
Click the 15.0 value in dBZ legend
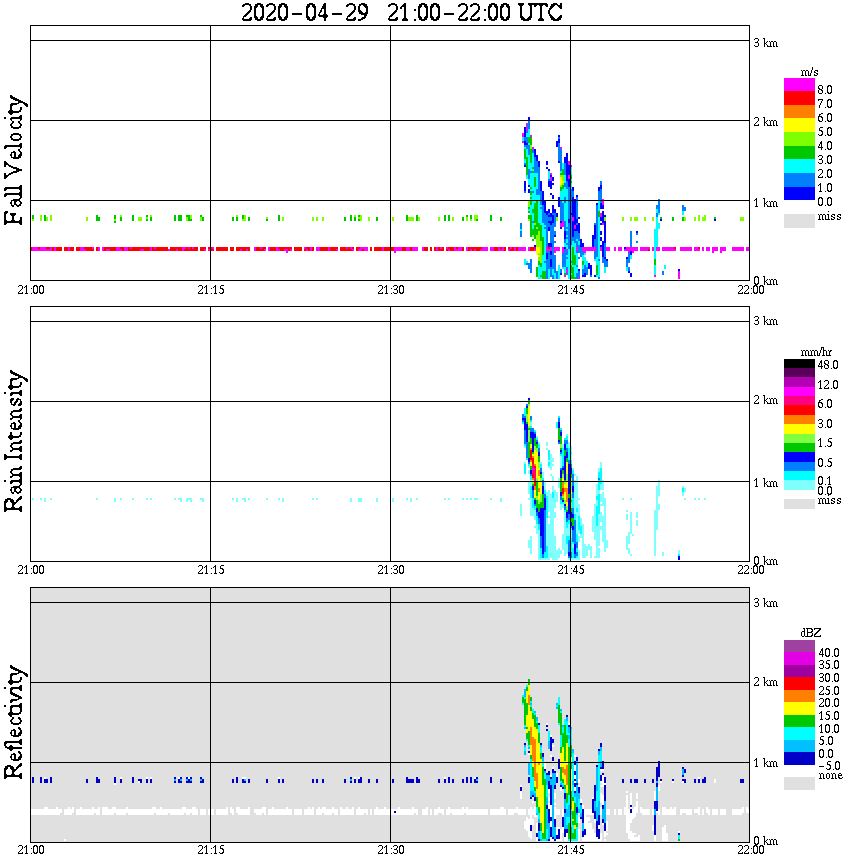pyautogui.click(x=829, y=716)
